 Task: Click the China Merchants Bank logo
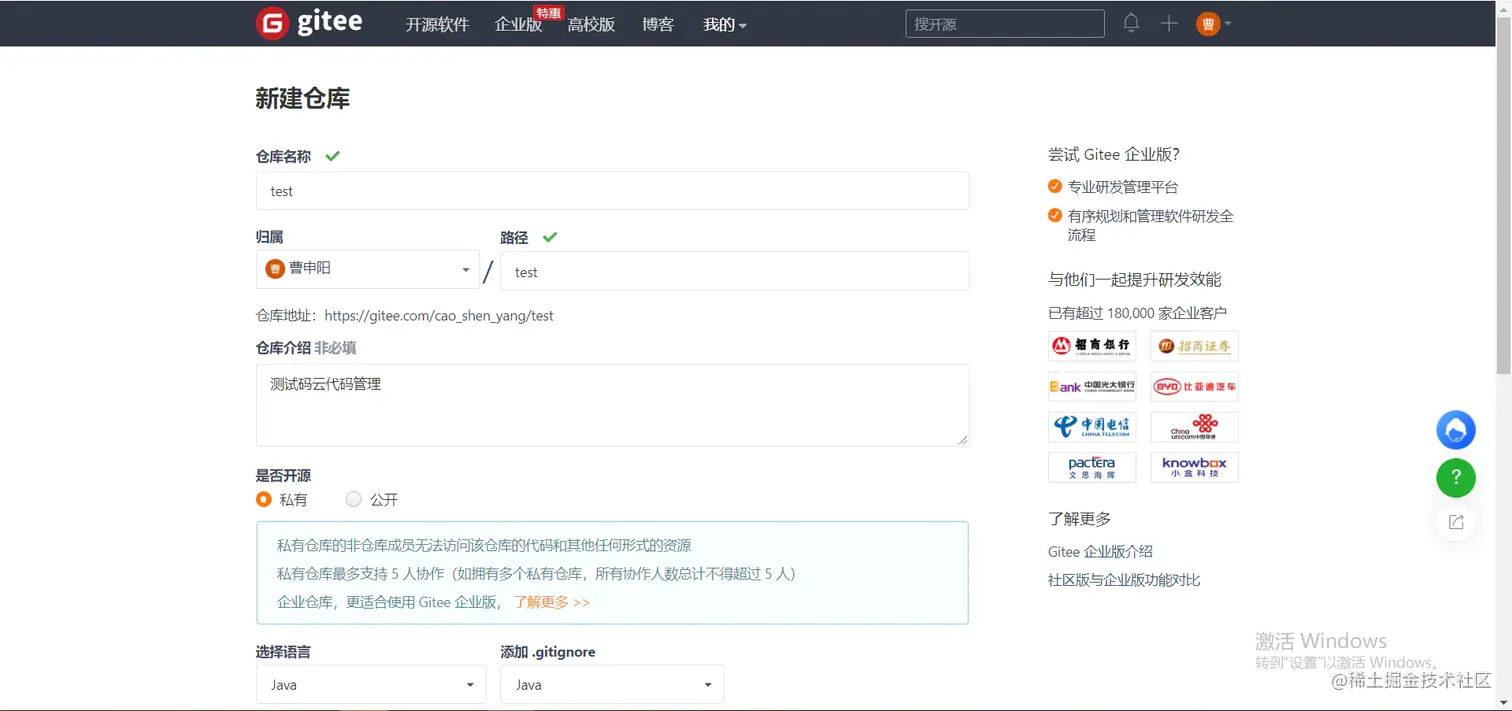(x=1092, y=346)
